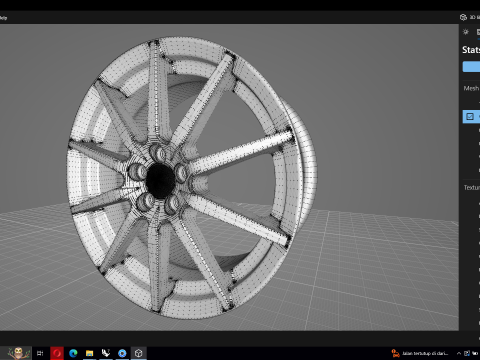Open the meet-now tray icon with blue dot

467,353
